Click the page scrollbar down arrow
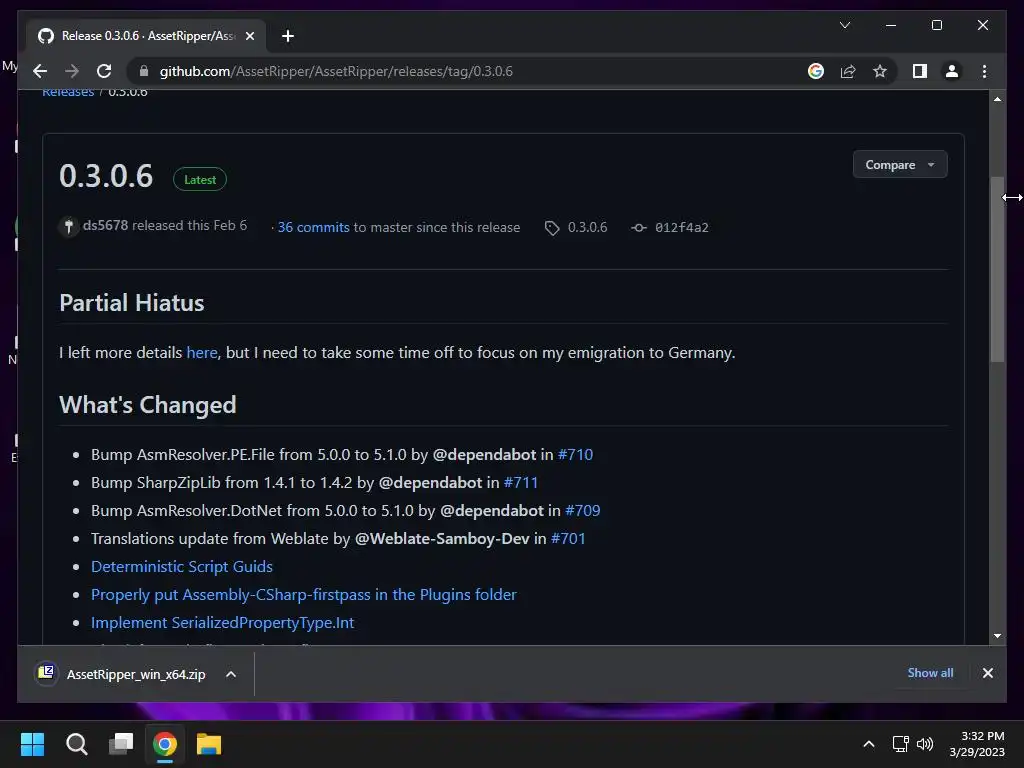Screen dimensions: 1024x768 coord(997,635)
